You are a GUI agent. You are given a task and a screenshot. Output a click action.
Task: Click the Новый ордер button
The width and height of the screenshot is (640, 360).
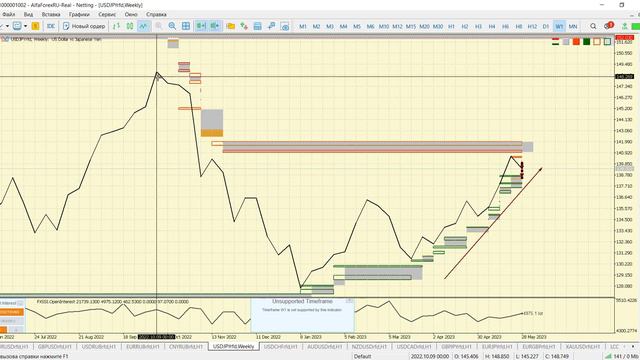point(84,26)
